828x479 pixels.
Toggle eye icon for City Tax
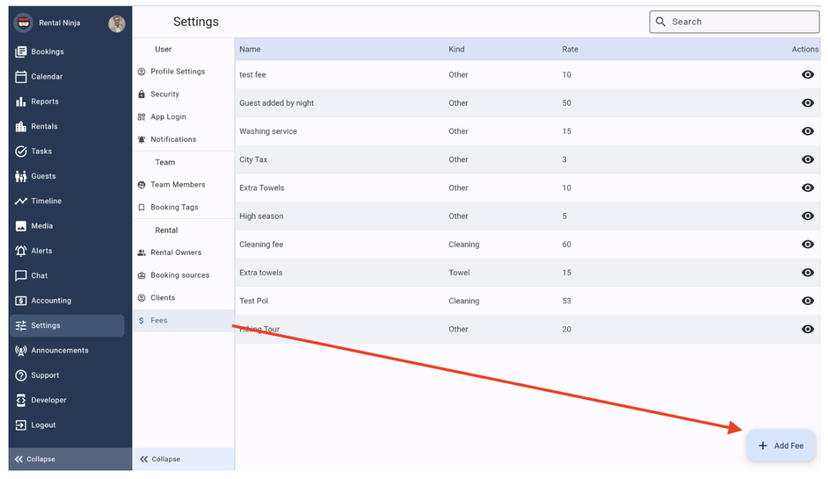pyautogui.click(x=807, y=159)
